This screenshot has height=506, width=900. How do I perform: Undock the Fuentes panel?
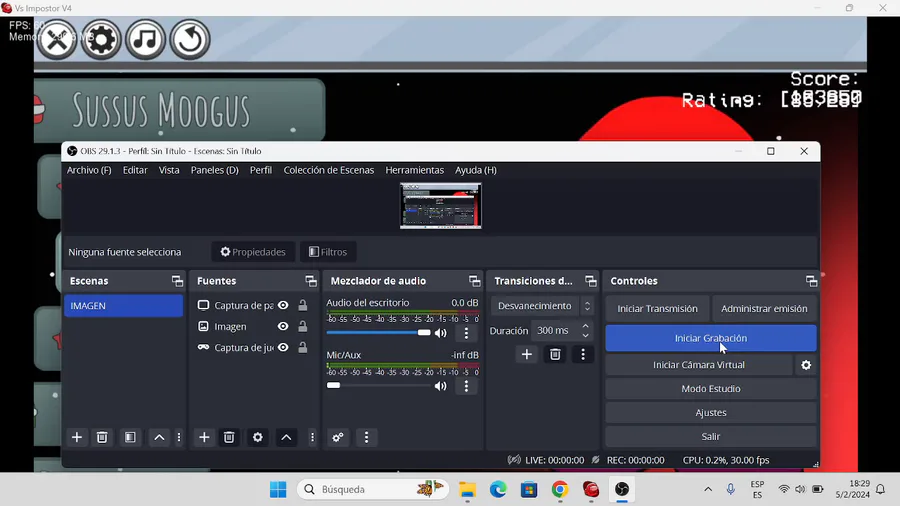(311, 281)
